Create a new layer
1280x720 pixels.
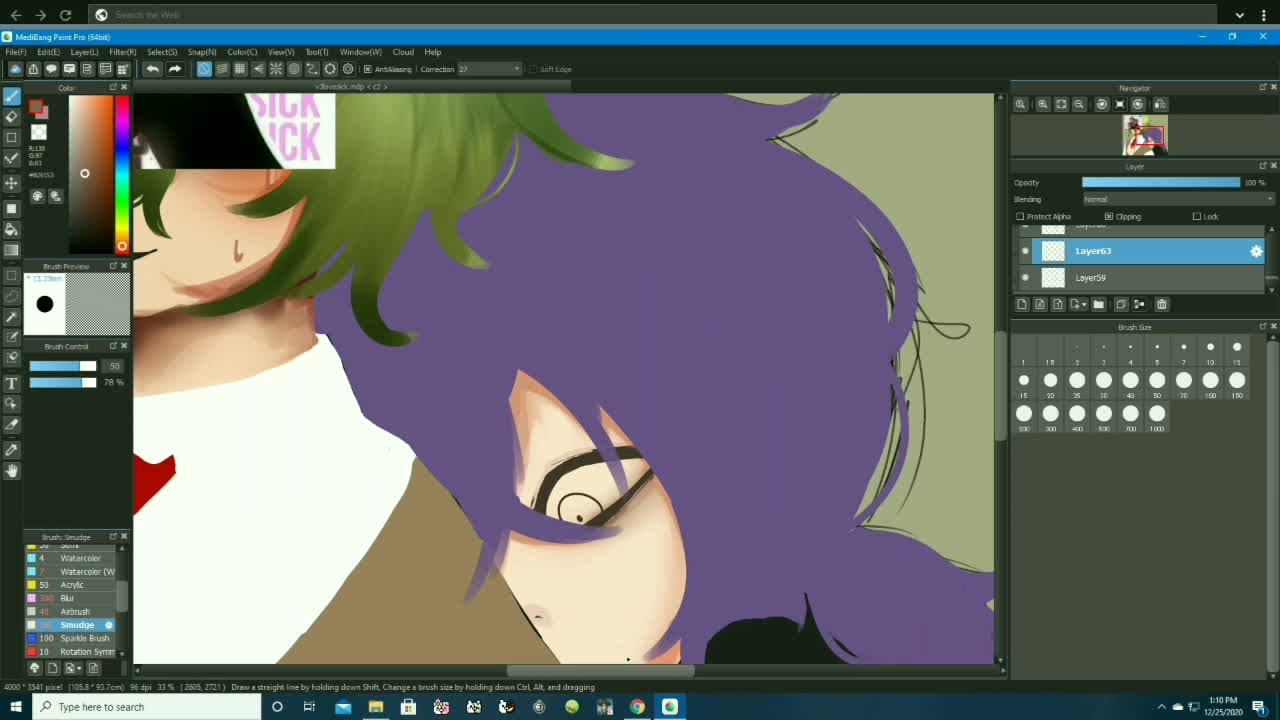point(1022,304)
